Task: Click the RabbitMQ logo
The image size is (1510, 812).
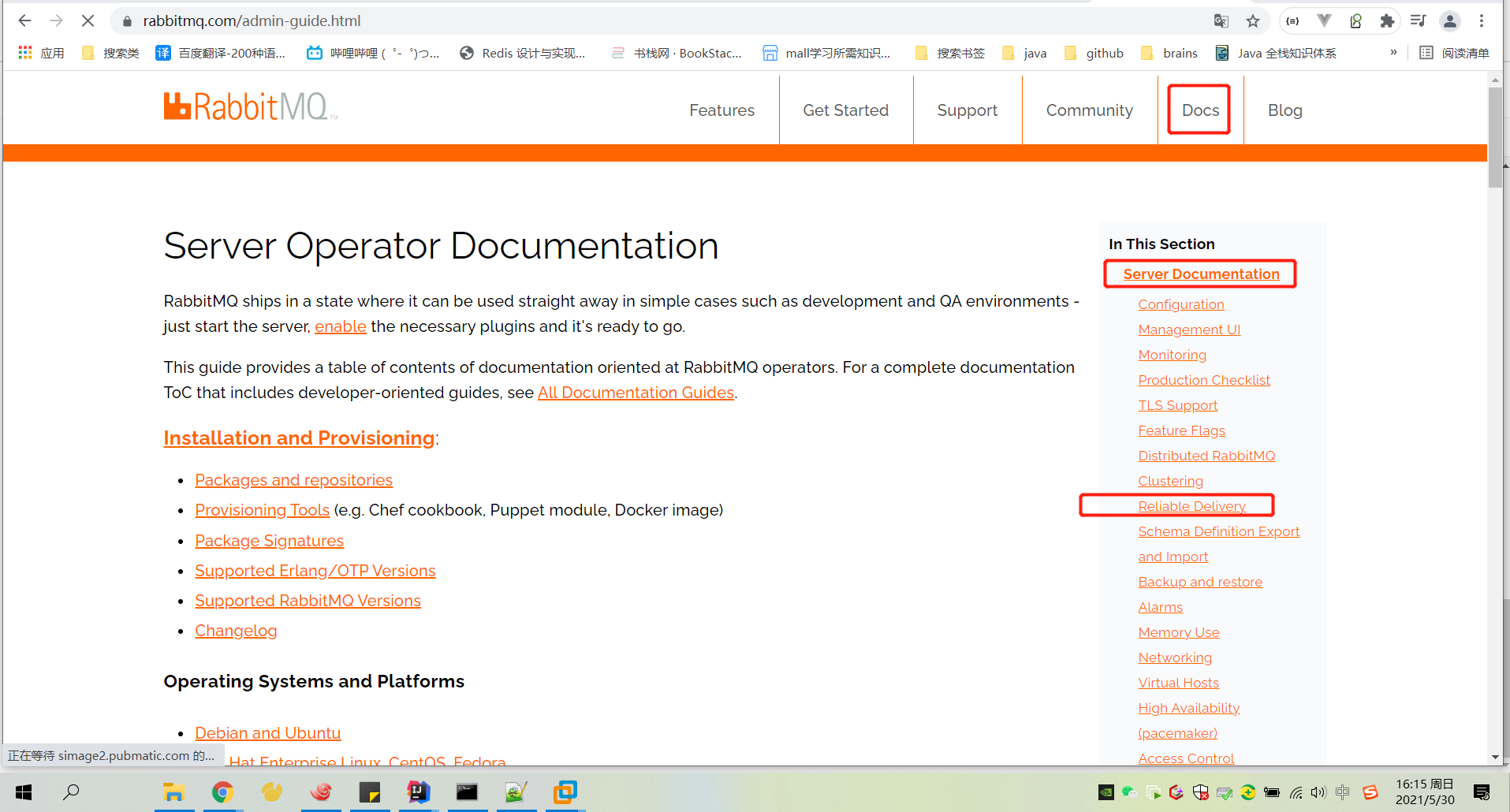Action: click(251, 107)
